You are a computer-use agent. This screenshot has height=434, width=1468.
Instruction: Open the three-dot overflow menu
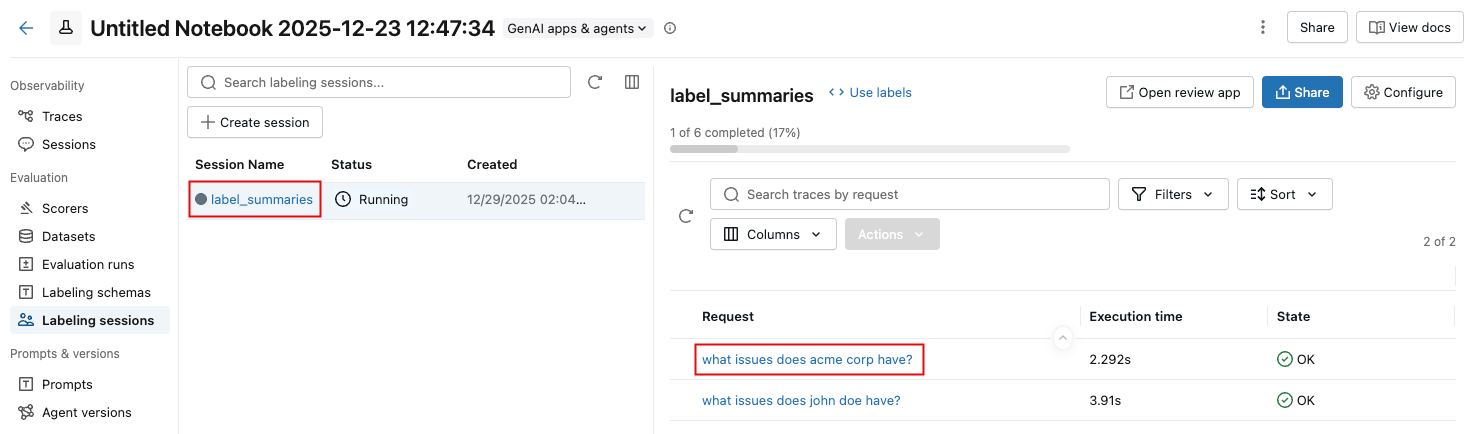click(x=1263, y=28)
